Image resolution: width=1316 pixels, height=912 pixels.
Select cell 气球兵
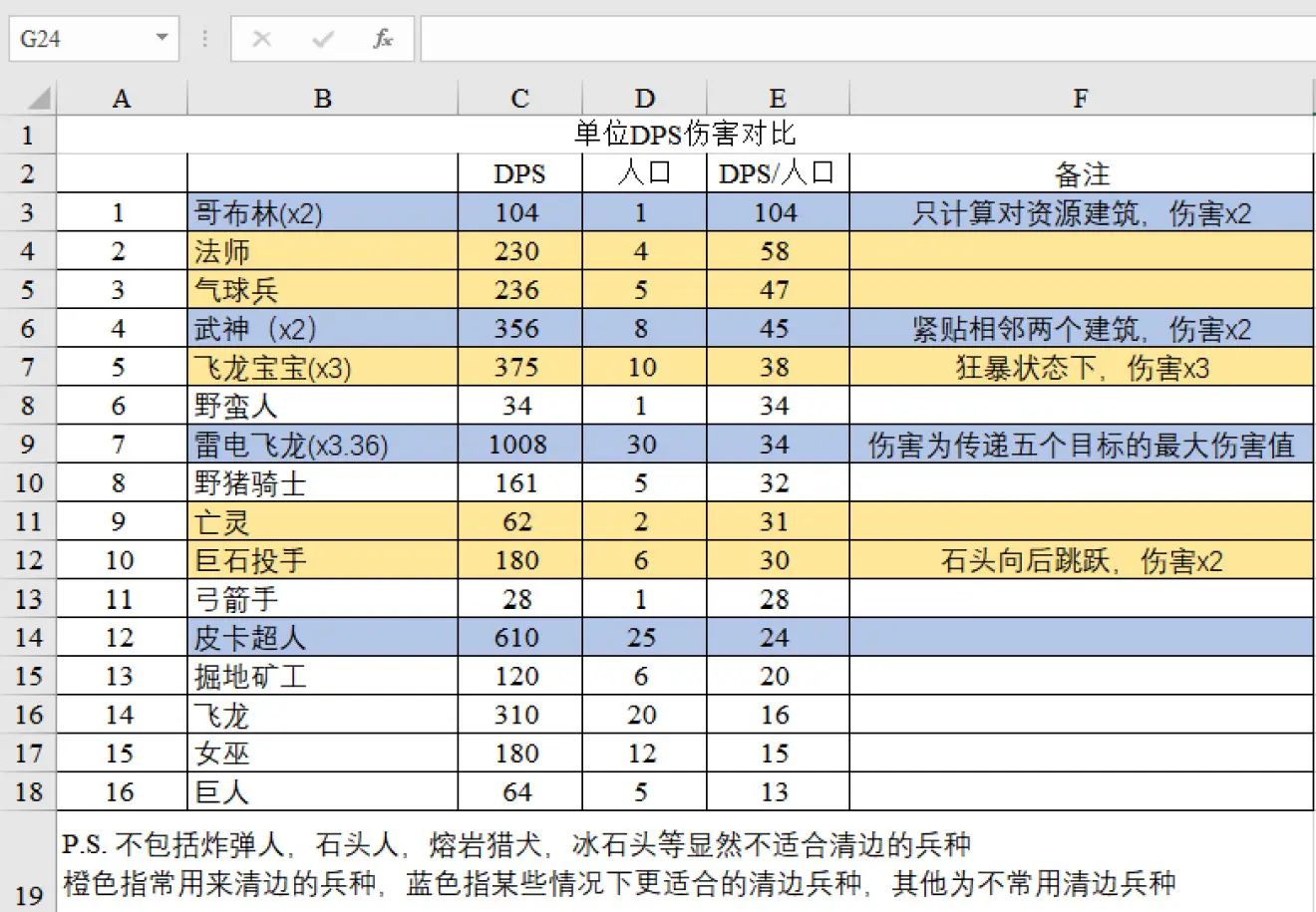(x=322, y=290)
